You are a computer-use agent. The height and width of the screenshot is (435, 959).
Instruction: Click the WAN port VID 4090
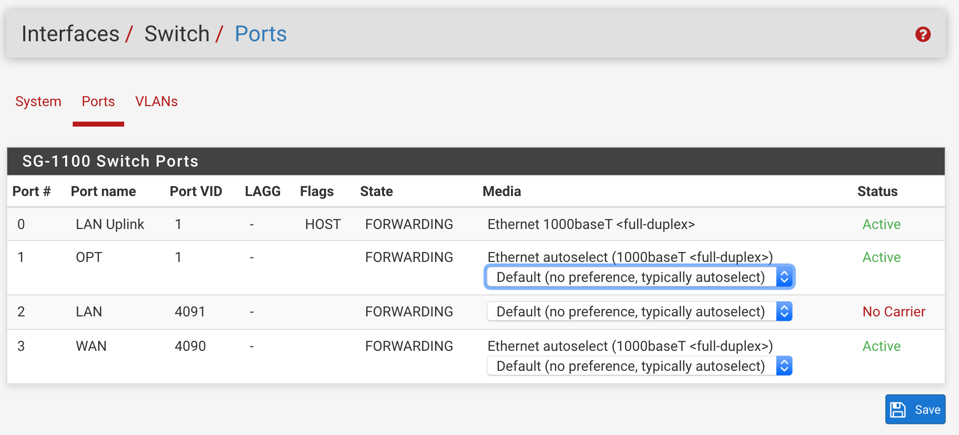tap(190, 347)
